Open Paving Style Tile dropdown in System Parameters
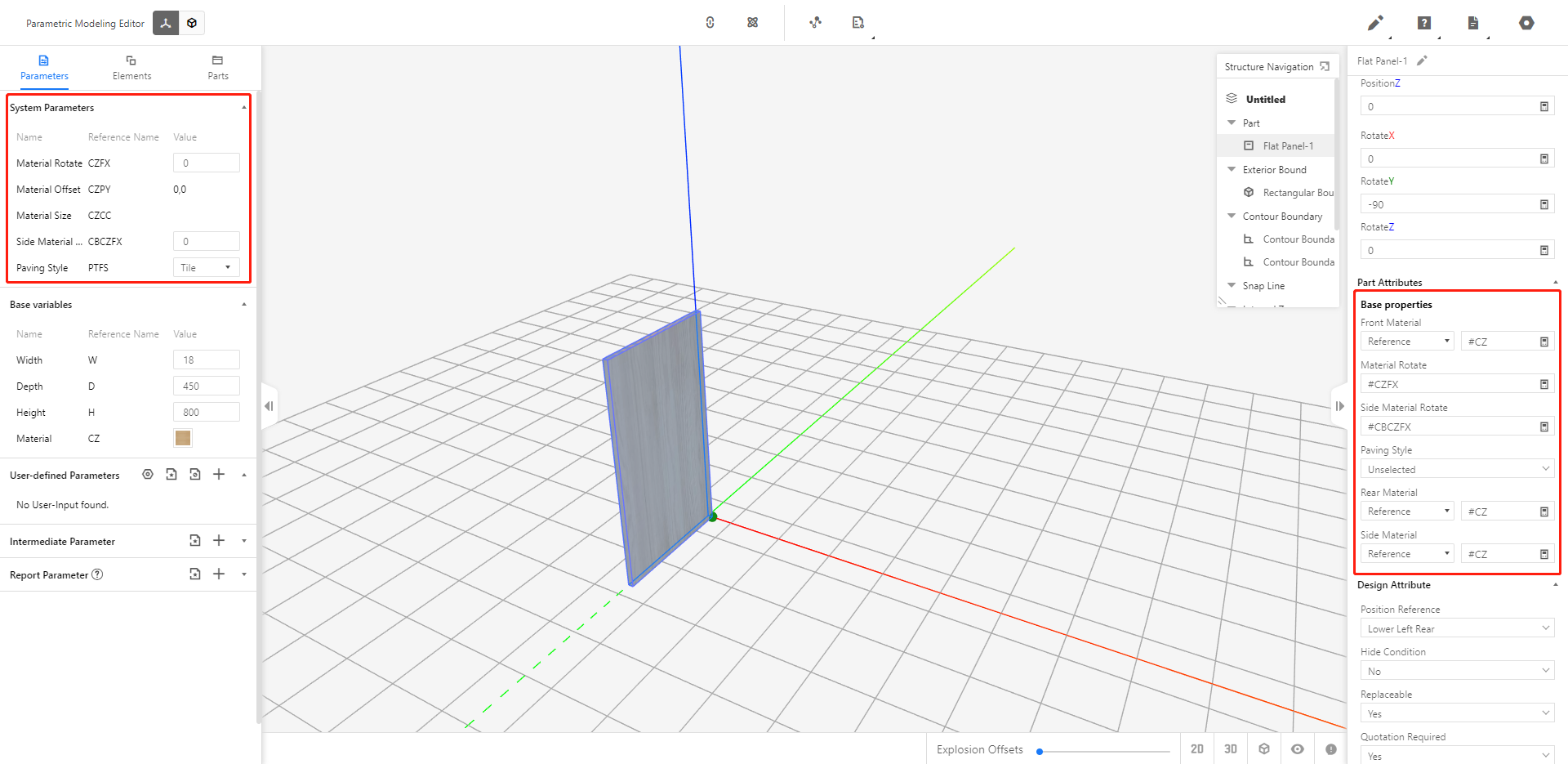This screenshot has height=764, width=1568. click(207, 267)
